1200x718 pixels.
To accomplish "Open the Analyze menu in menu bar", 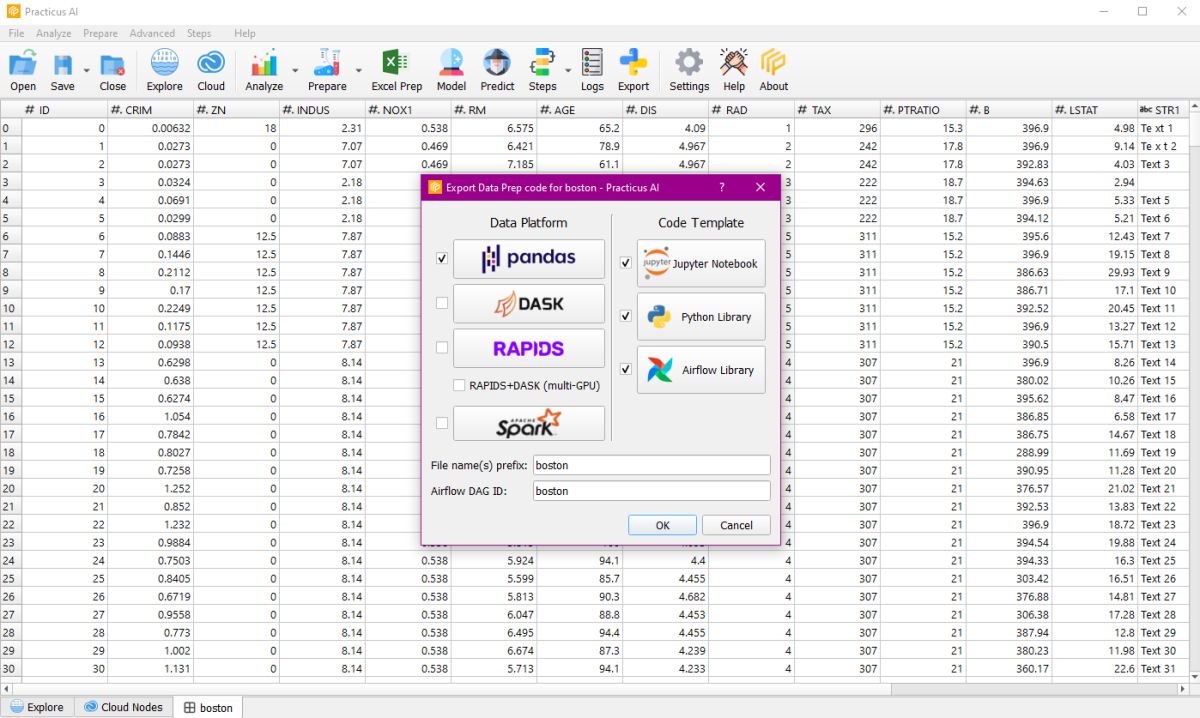I will coord(54,33).
